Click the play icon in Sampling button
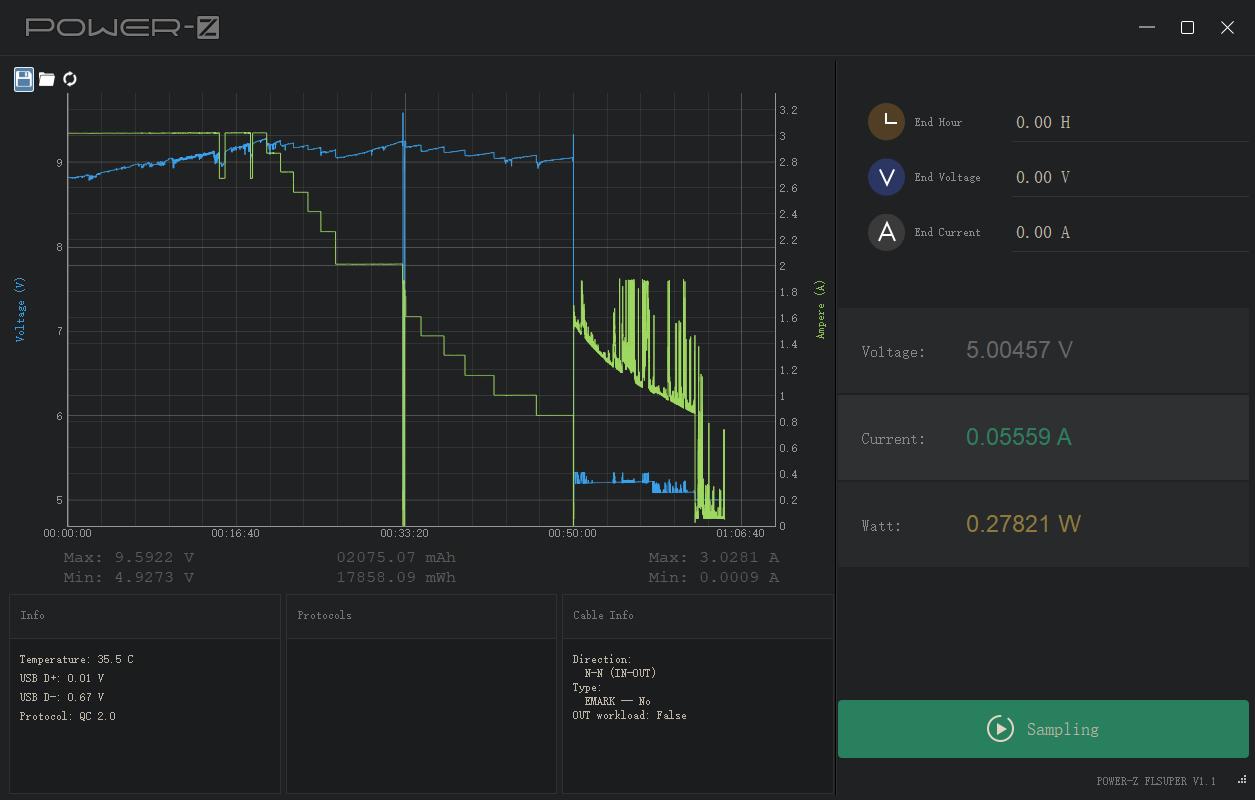 1000,729
